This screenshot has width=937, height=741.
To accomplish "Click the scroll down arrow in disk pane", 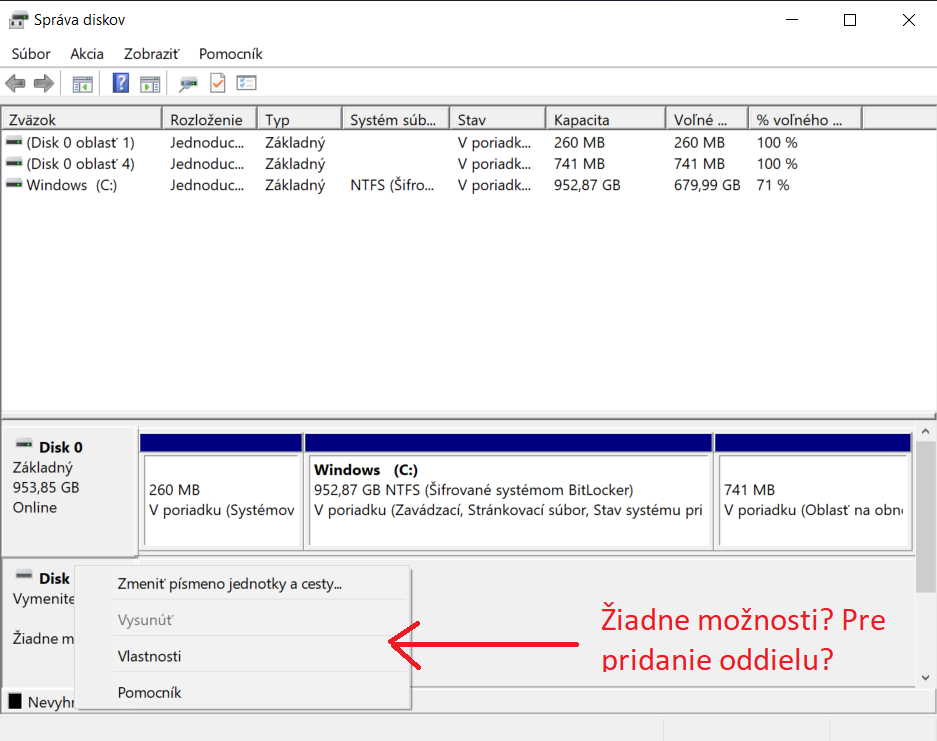I will (x=925, y=677).
